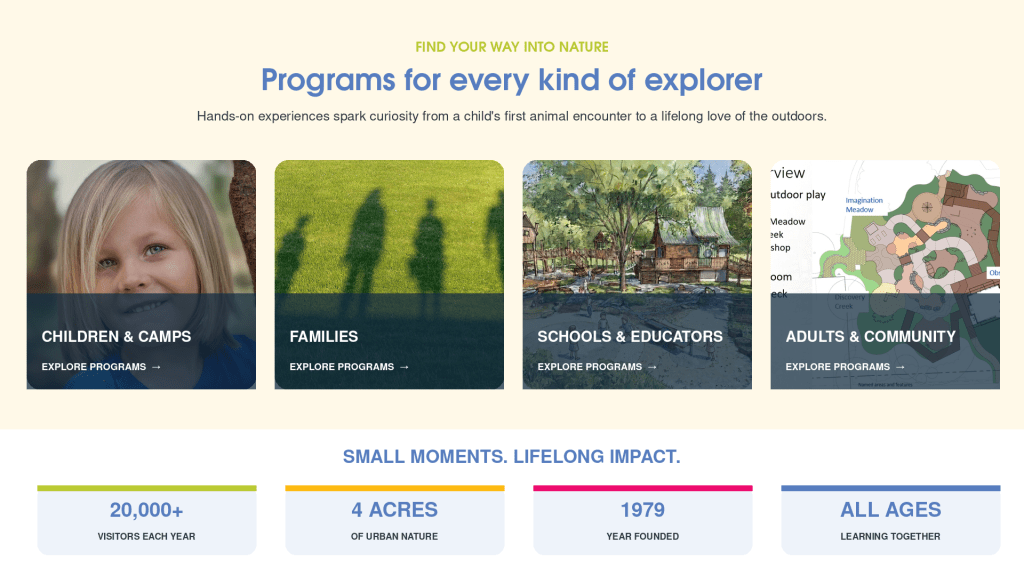Select the Families card heading
Screen dimensions: 1024x576
click(x=324, y=336)
